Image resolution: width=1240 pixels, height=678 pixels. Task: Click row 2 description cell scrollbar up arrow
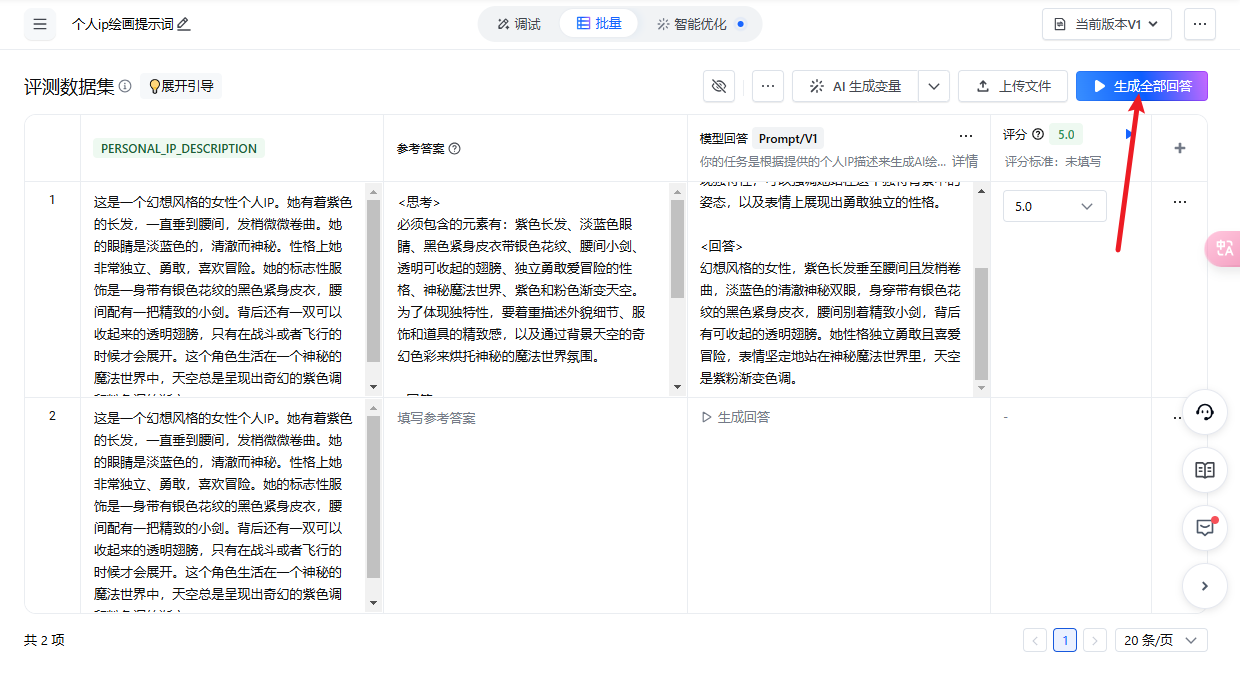(x=374, y=408)
